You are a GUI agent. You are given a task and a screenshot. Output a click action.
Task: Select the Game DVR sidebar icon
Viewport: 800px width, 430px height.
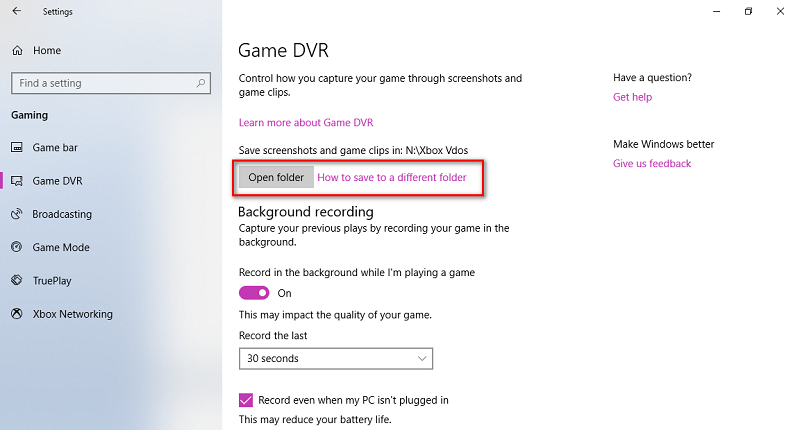click(x=17, y=181)
